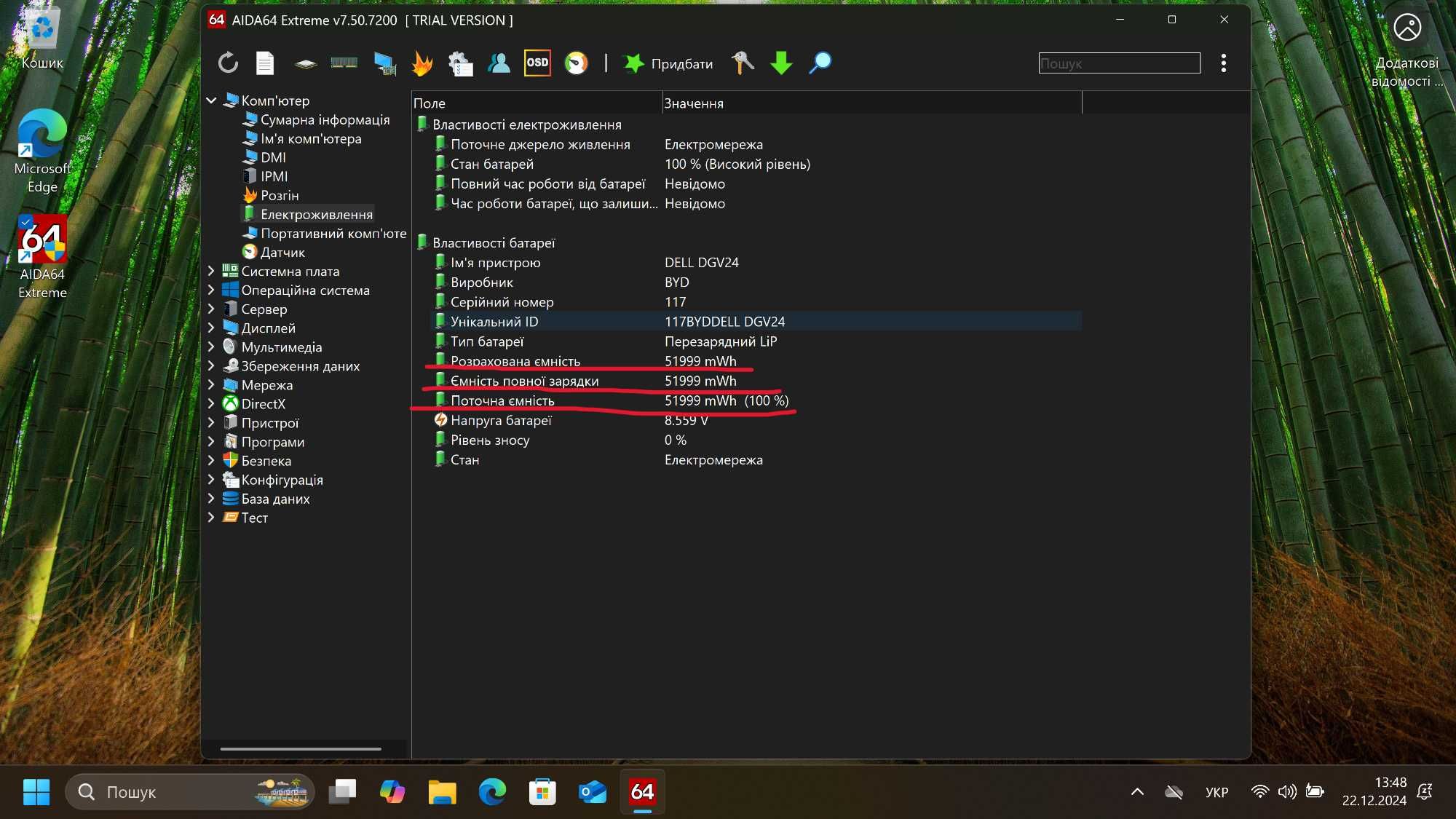Image resolution: width=1456 pixels, height=819 pixels.
Task: Open monitor diagnostics toolbar icon
Action: tap(384, 63)
